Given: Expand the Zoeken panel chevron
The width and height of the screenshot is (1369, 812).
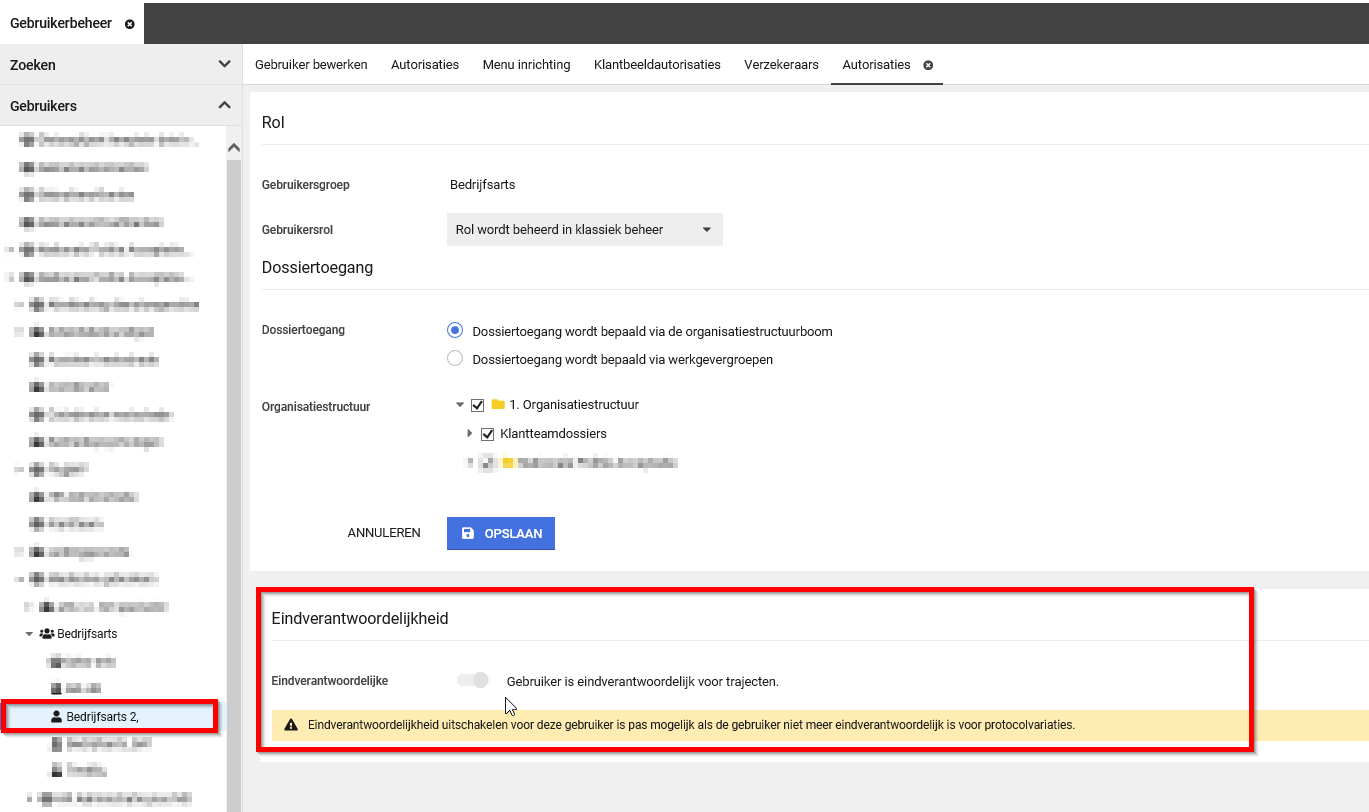Looking at the screenshot, I should tap(224, 65).
